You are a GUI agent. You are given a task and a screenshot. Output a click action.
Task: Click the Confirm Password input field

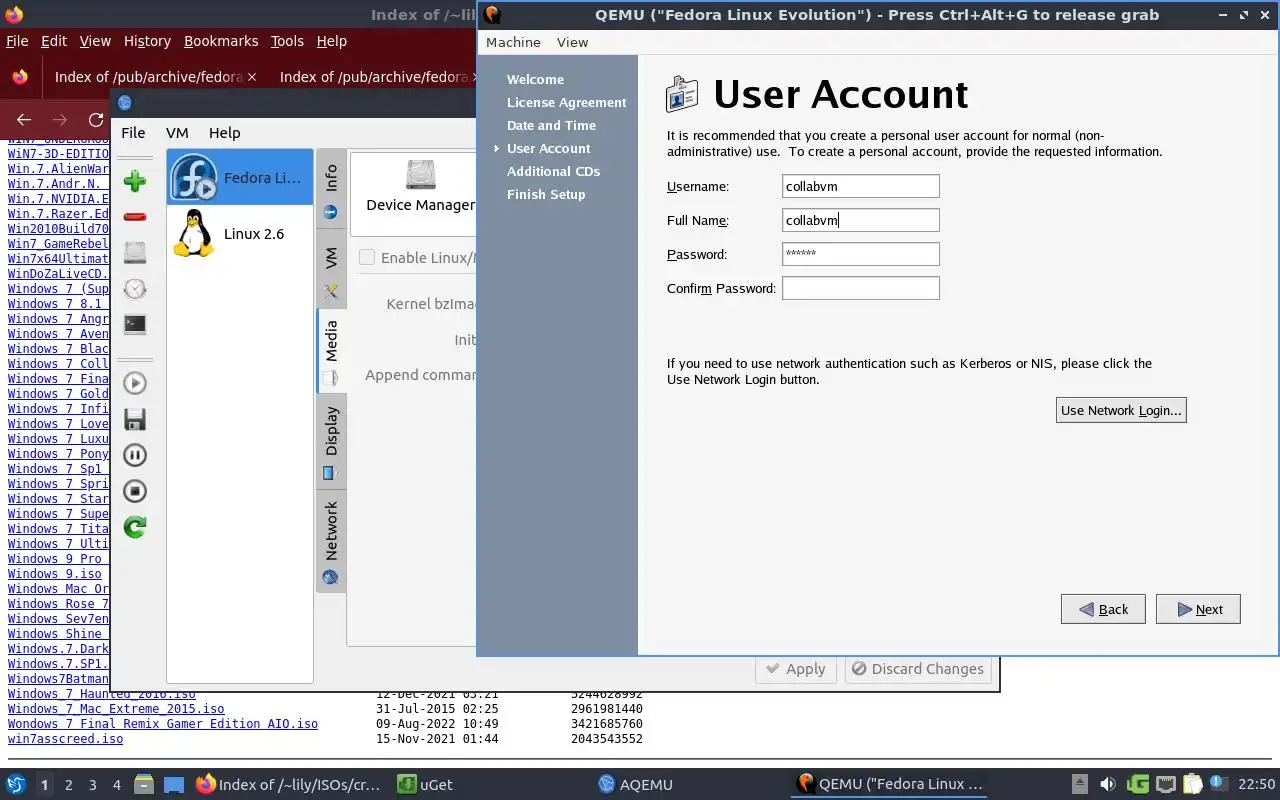[x=861, y=288]
